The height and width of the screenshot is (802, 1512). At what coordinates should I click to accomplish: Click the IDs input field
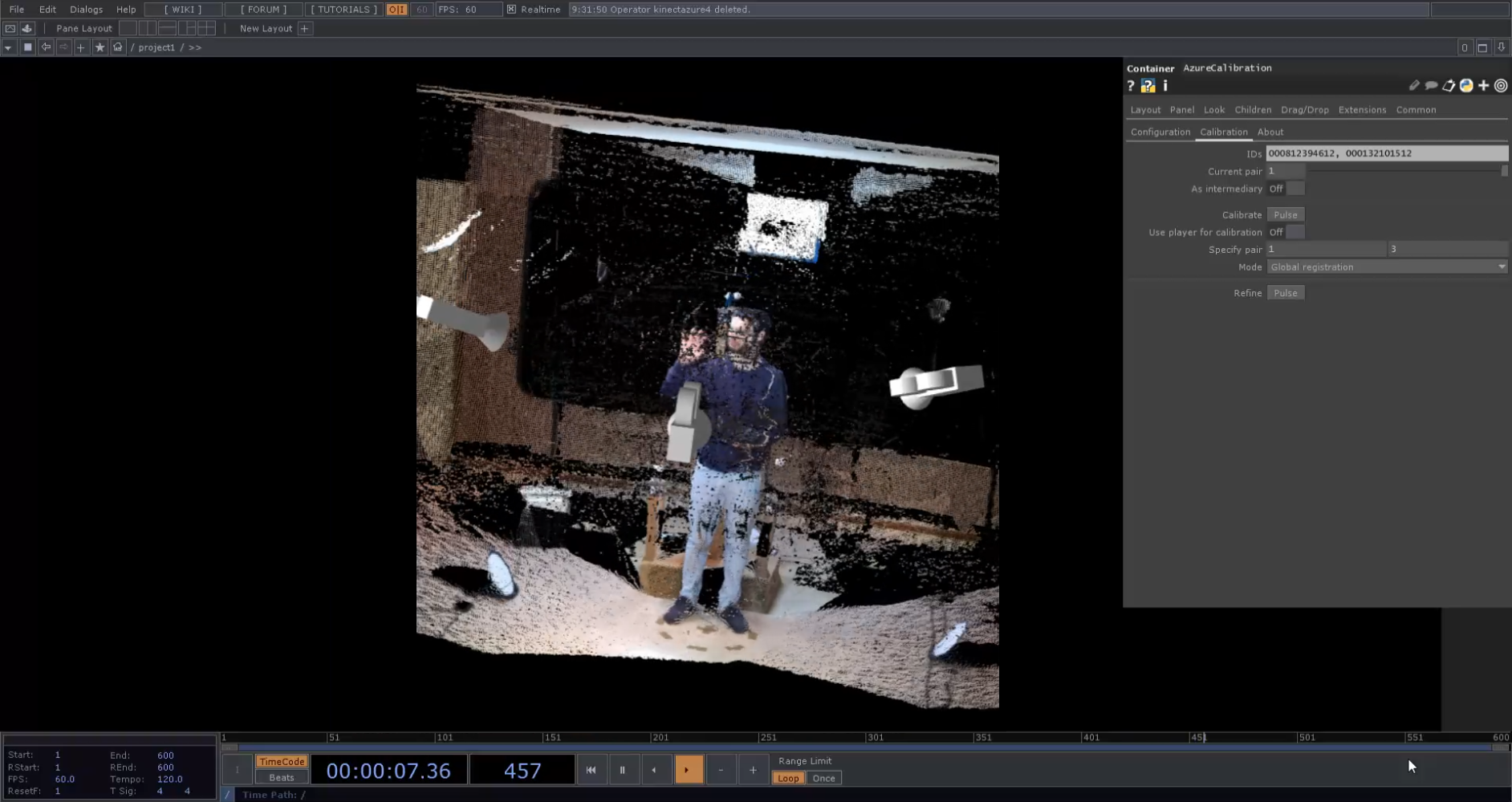[1387, 153]
